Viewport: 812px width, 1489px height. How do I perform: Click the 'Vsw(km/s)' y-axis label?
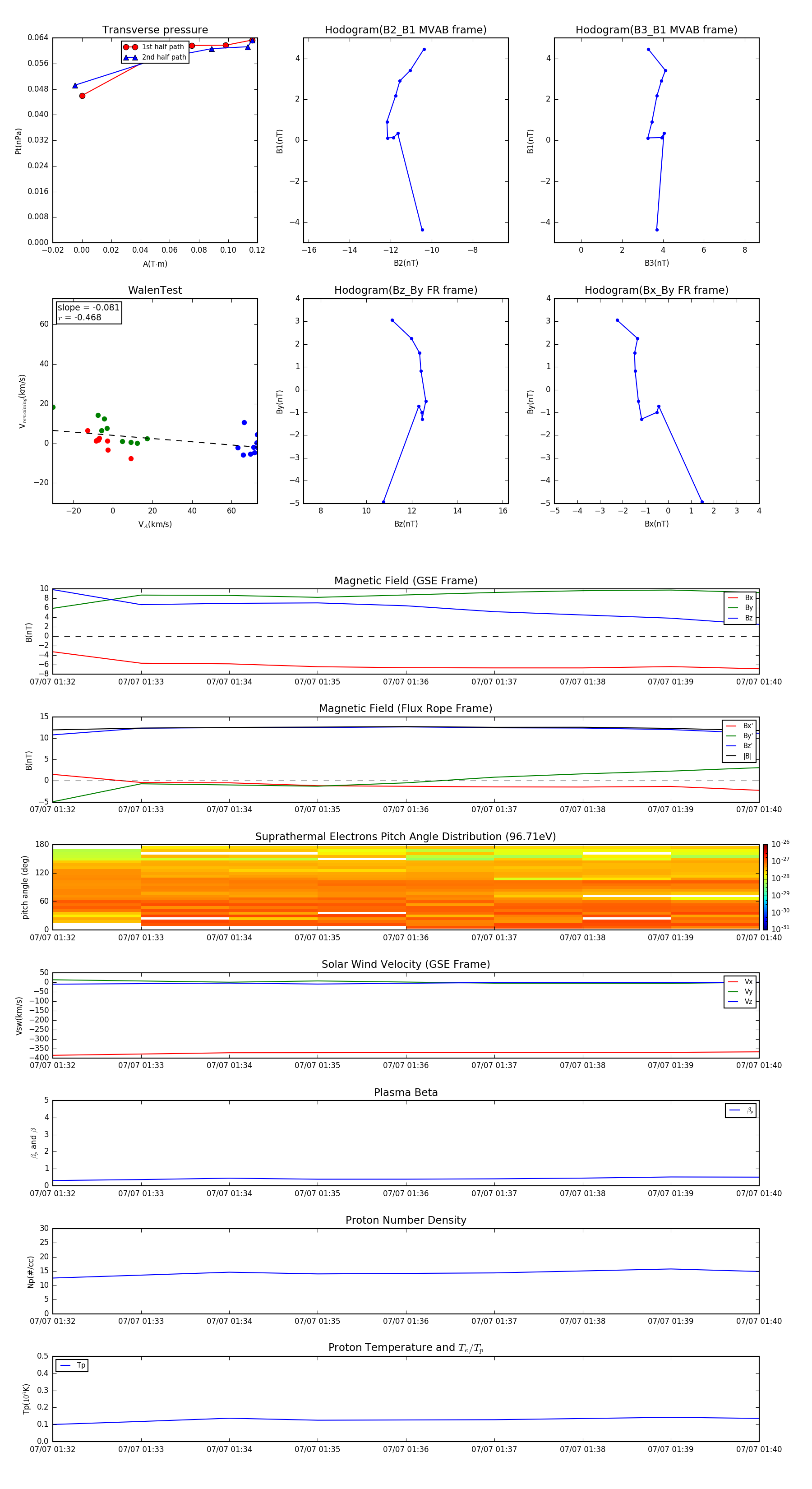click(x=19, y=1016)
